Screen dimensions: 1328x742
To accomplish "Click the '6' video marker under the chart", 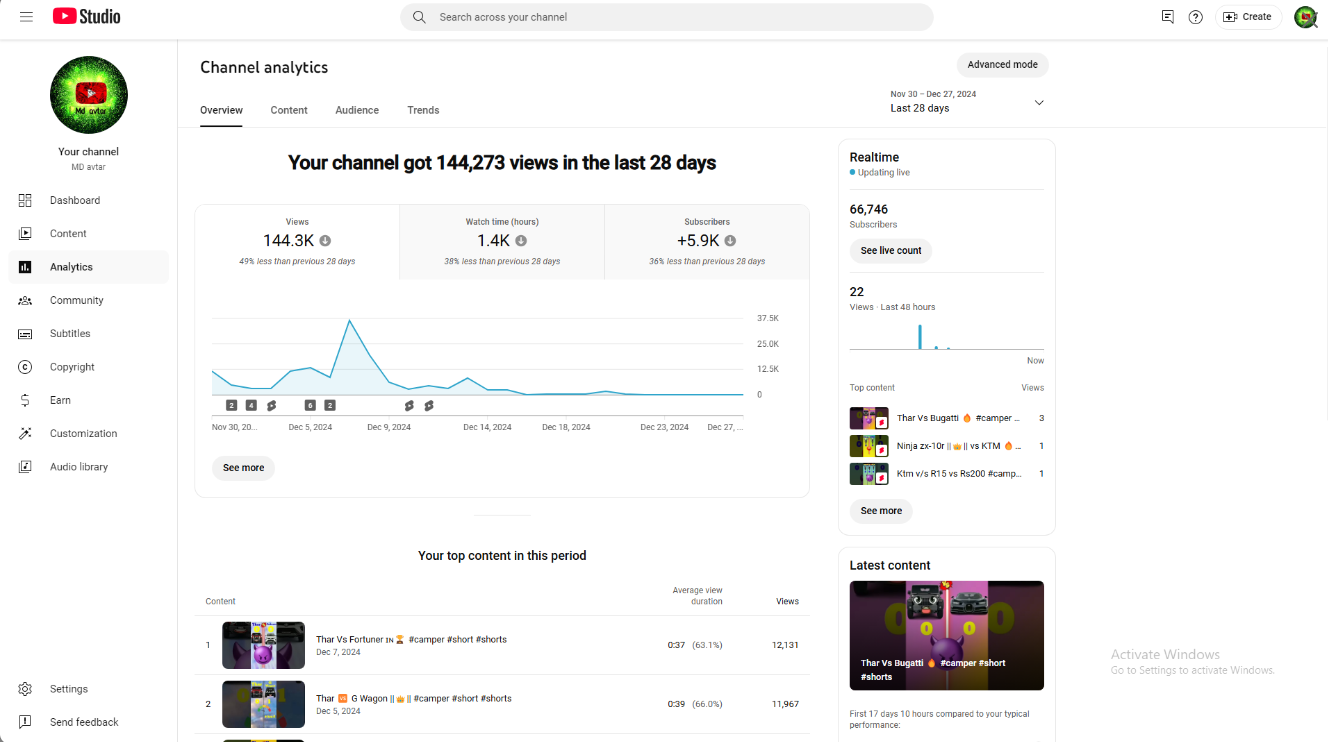I will 310,405.
